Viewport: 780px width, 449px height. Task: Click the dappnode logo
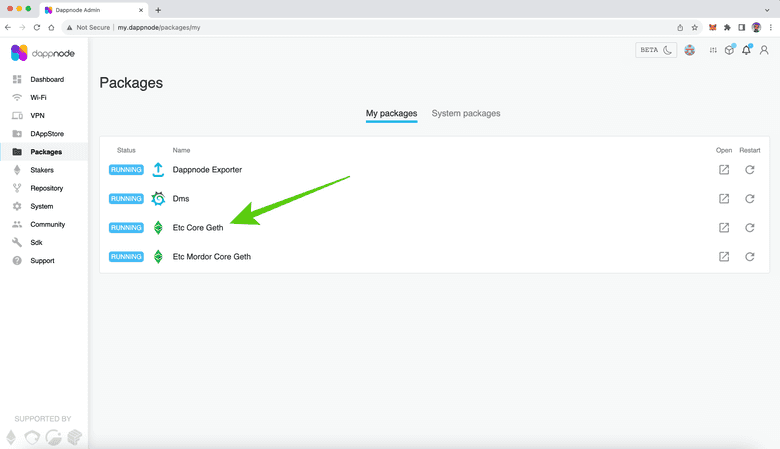42,53
